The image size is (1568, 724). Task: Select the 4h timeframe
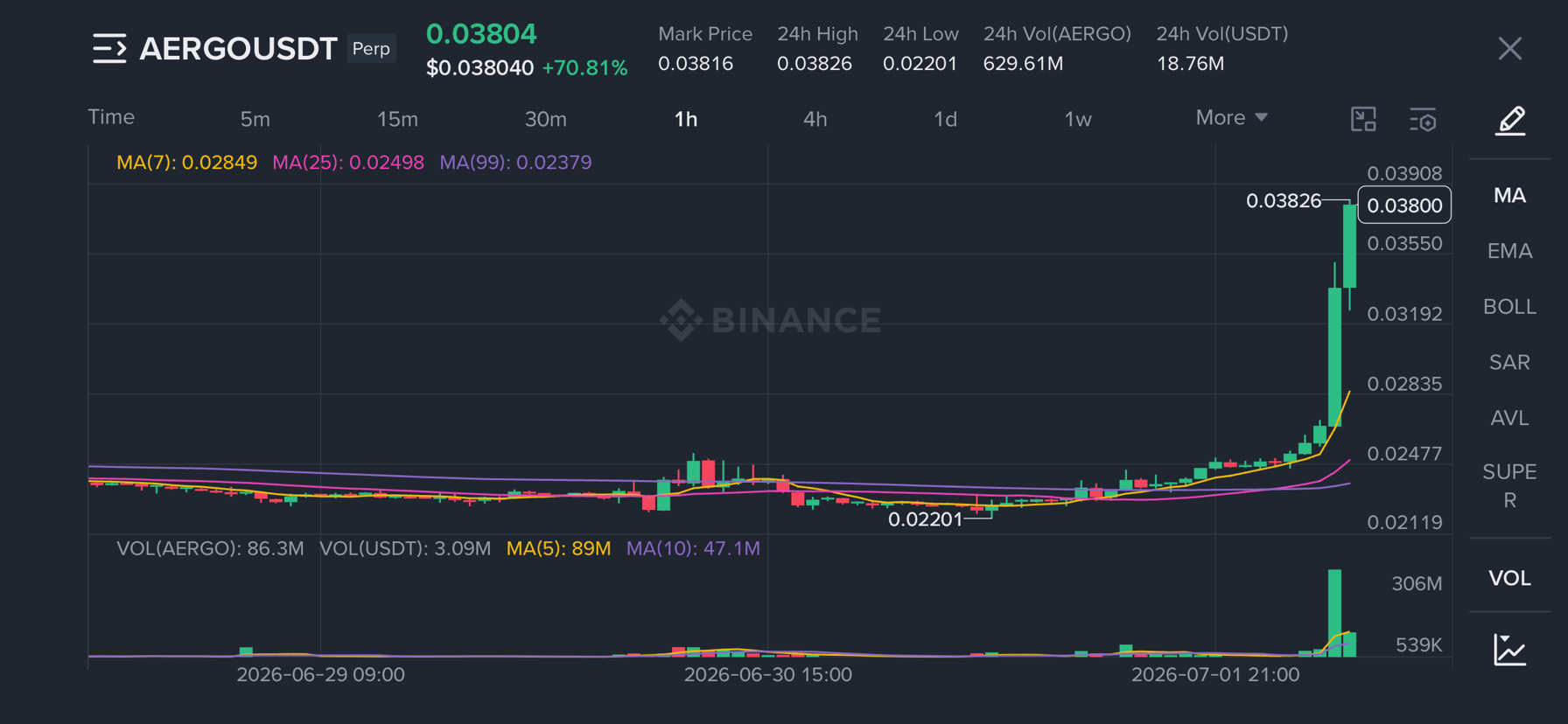click(x=815, y=119)
